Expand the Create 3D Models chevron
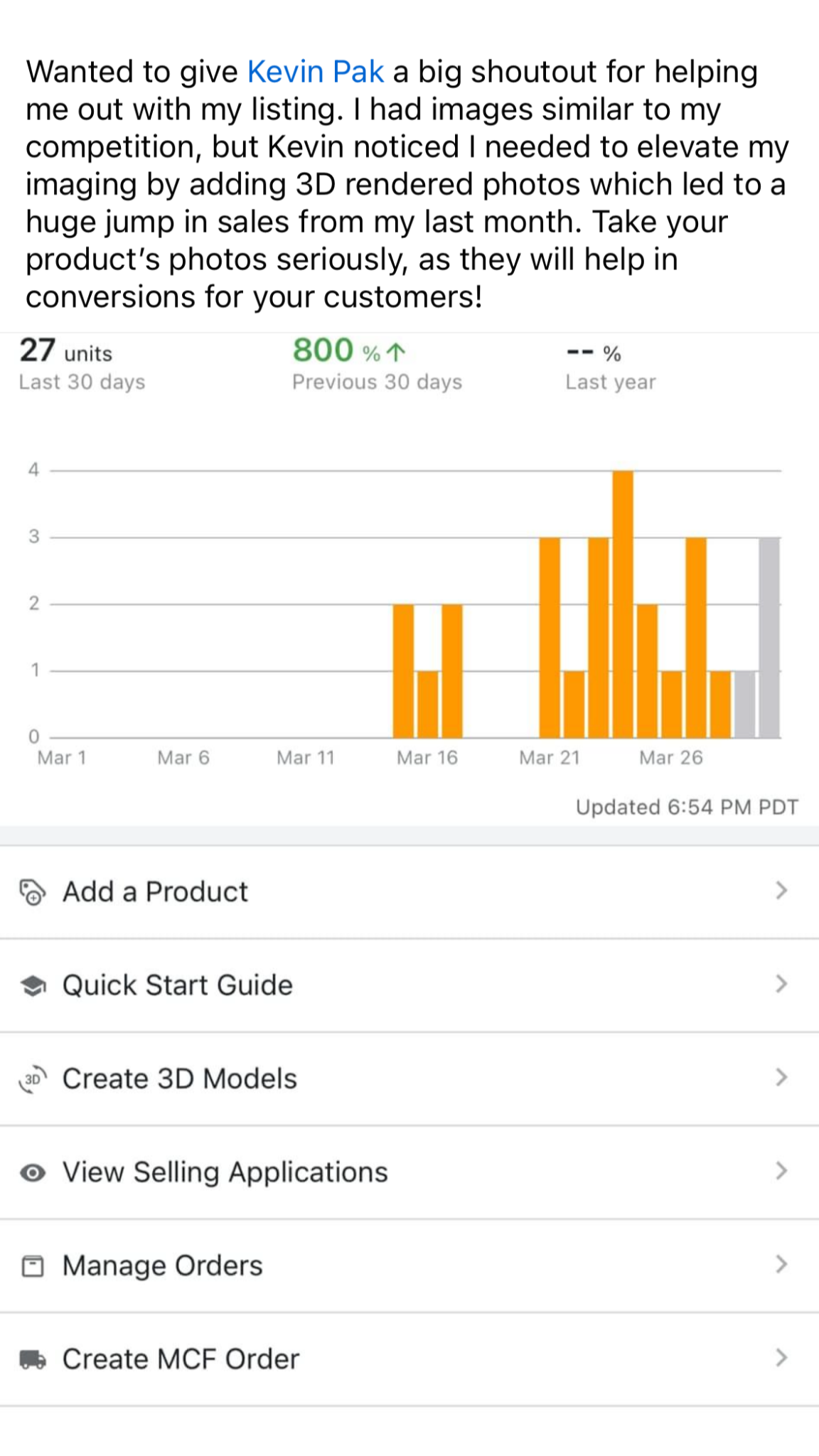The height and width of the screenshot is (1456, 819). coord(781,1078)
